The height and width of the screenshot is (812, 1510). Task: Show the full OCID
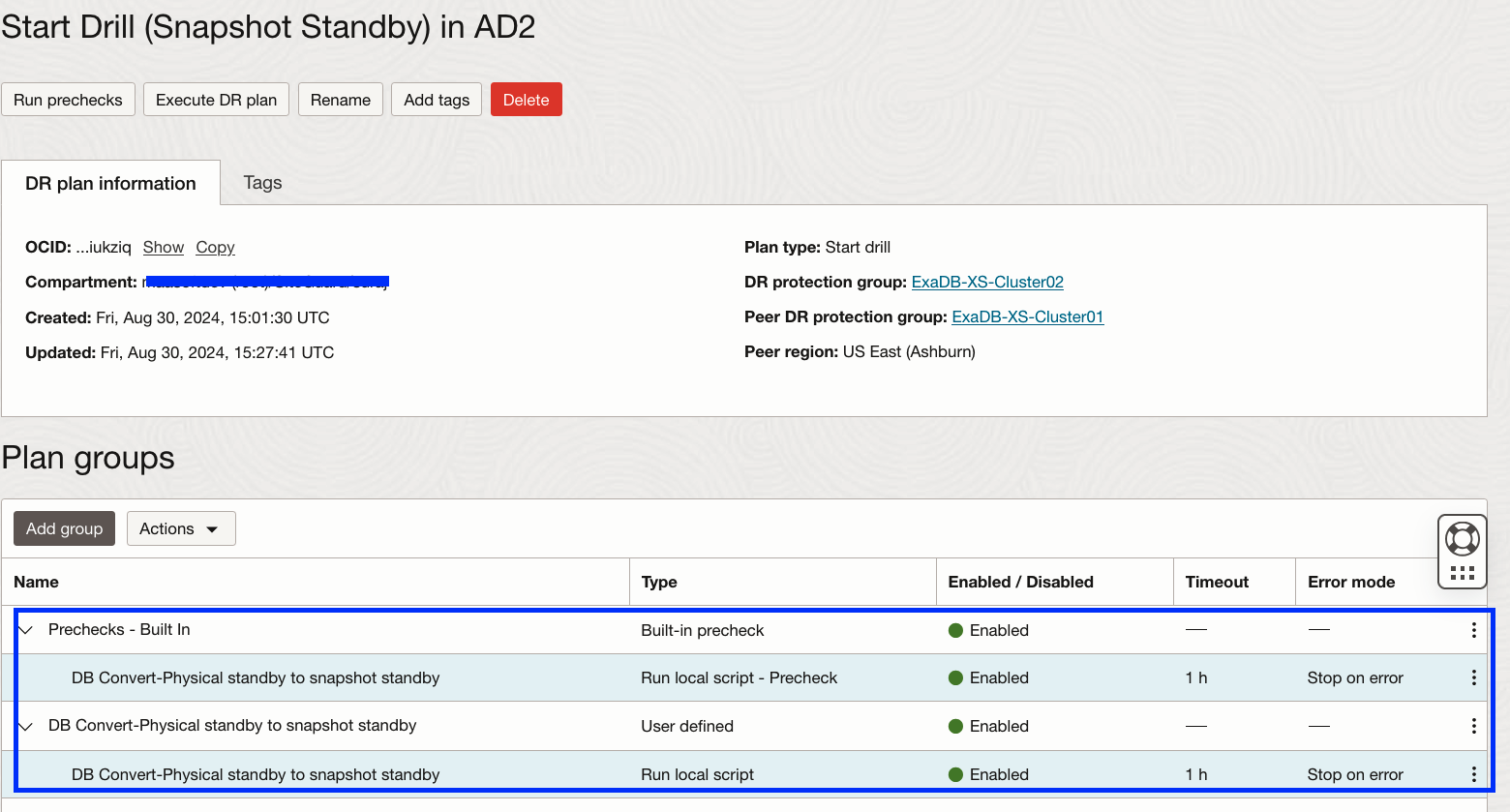pos(164,247)
